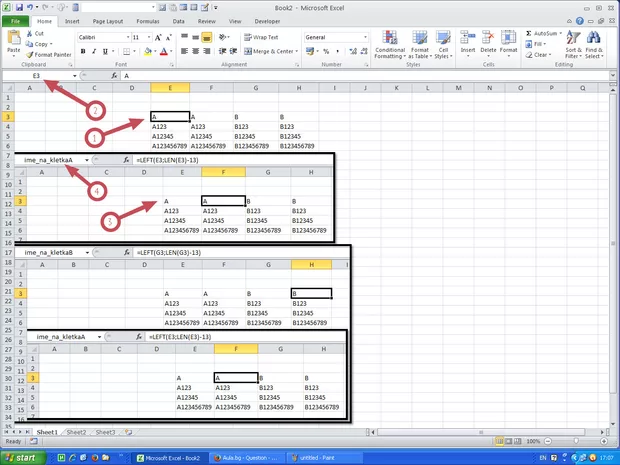Open the Review tab
620x465 pixels.
pyautogui.click(x=206, y=21)
